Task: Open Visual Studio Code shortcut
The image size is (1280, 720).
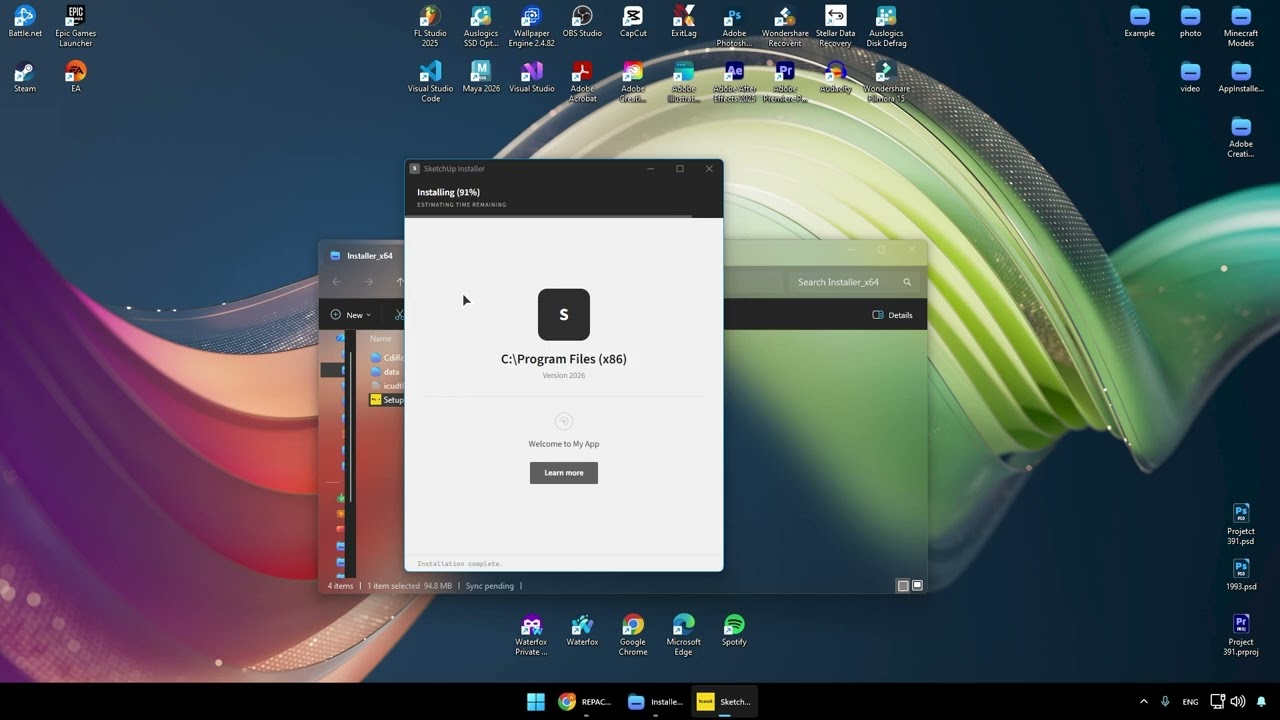Action: pos(430,82)
